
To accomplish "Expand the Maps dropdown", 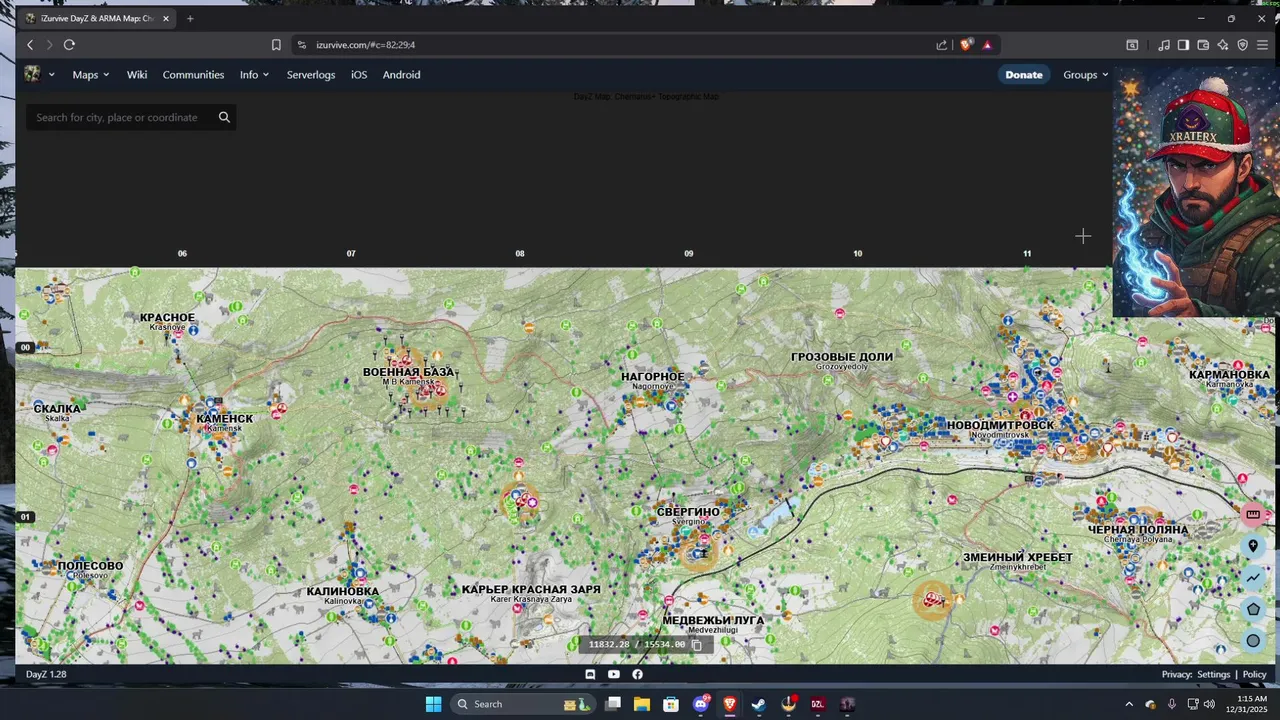I will point(92,75).
